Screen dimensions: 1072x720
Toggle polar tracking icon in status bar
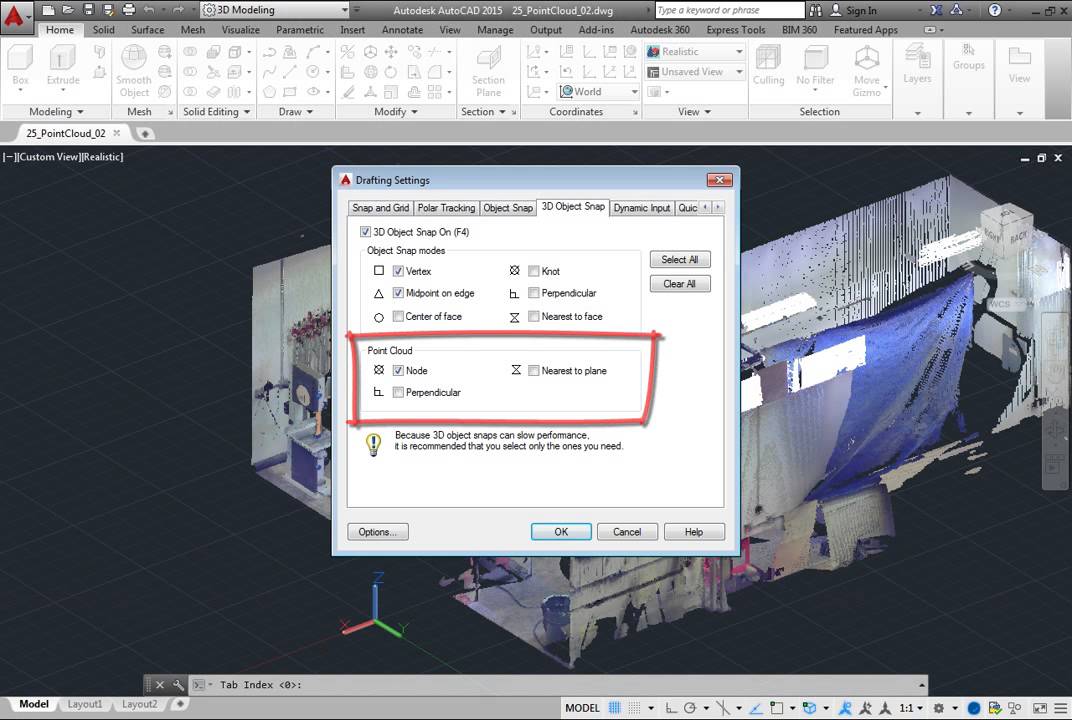point(690,708)
